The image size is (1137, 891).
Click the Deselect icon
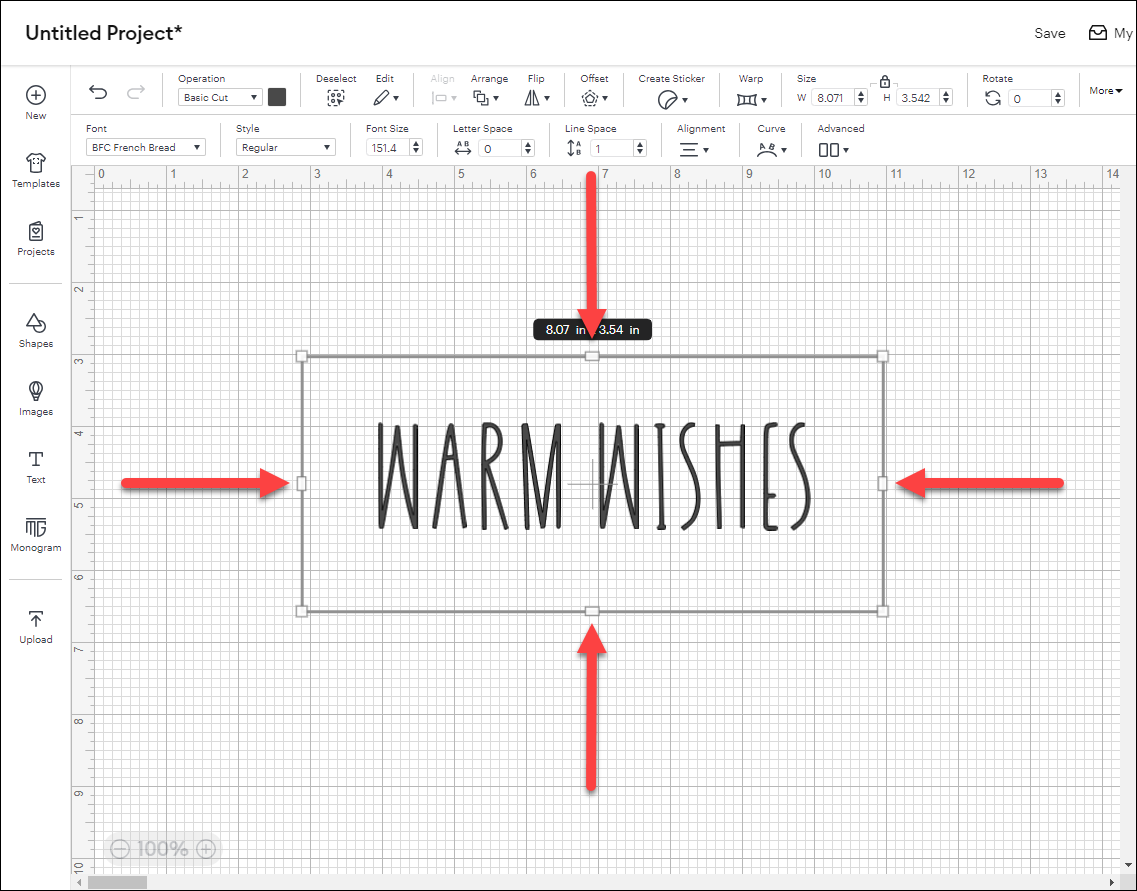click(x=336, y=98)
